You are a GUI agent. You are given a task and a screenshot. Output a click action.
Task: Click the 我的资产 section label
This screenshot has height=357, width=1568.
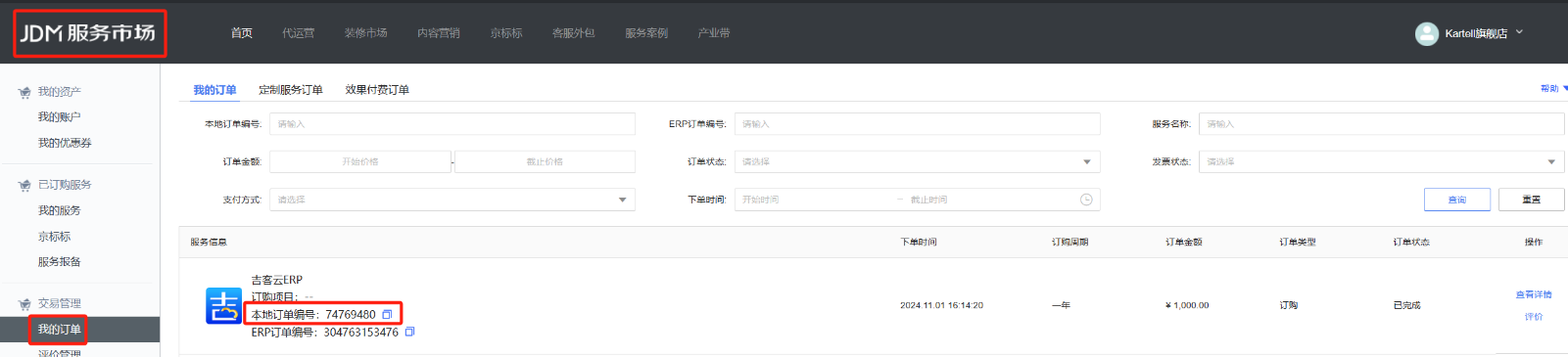[x=59, y=92]
